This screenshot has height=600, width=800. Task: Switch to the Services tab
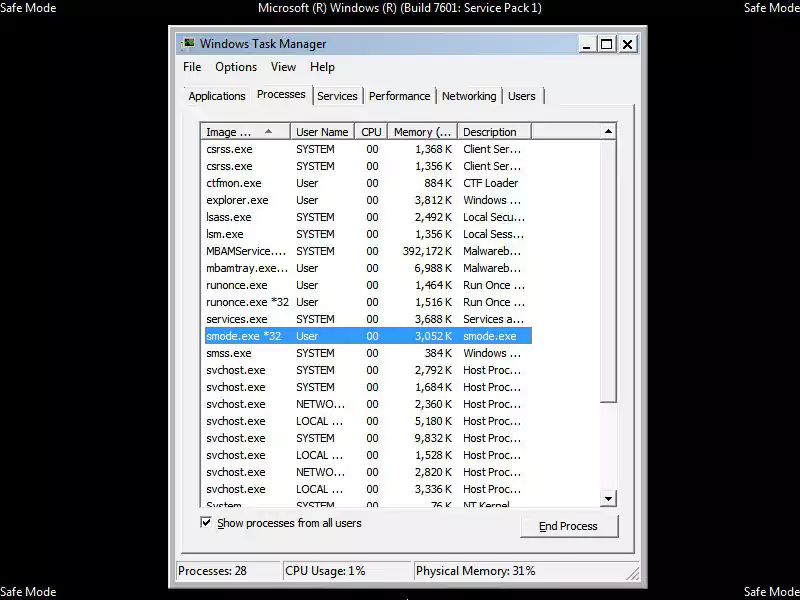click(337, 96)
